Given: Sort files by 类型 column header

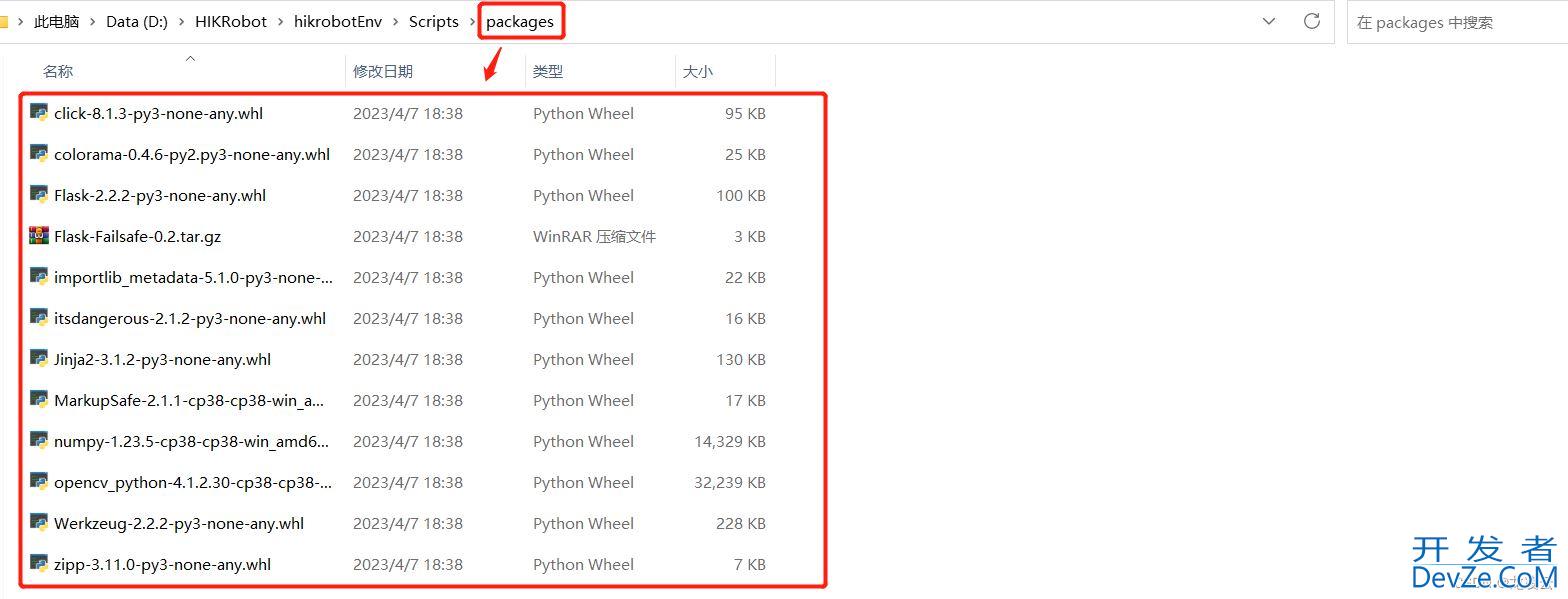Looking at the screenshot, I should 548,71.
